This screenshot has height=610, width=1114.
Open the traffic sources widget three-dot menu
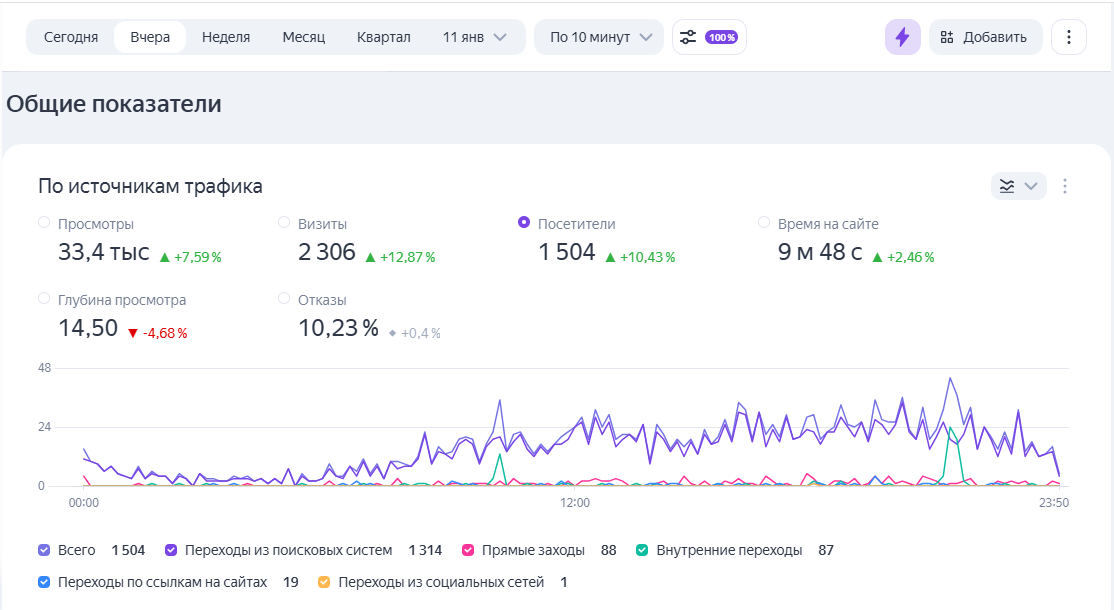1065,186
